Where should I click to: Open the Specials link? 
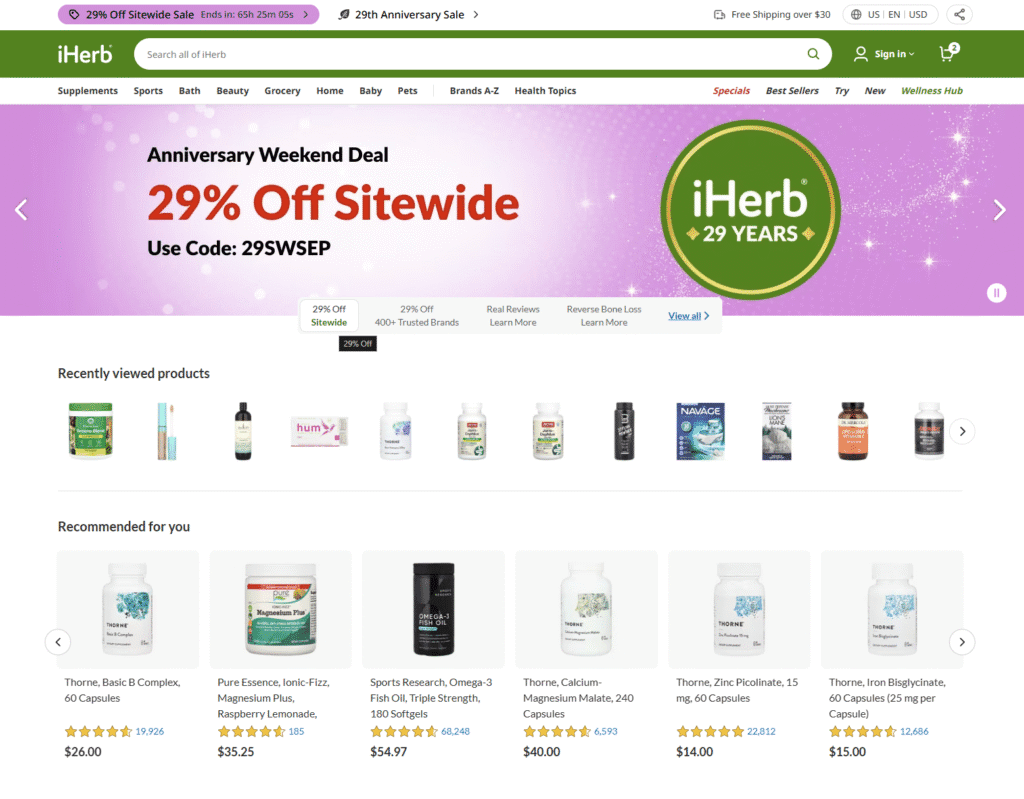pos(731,91)
